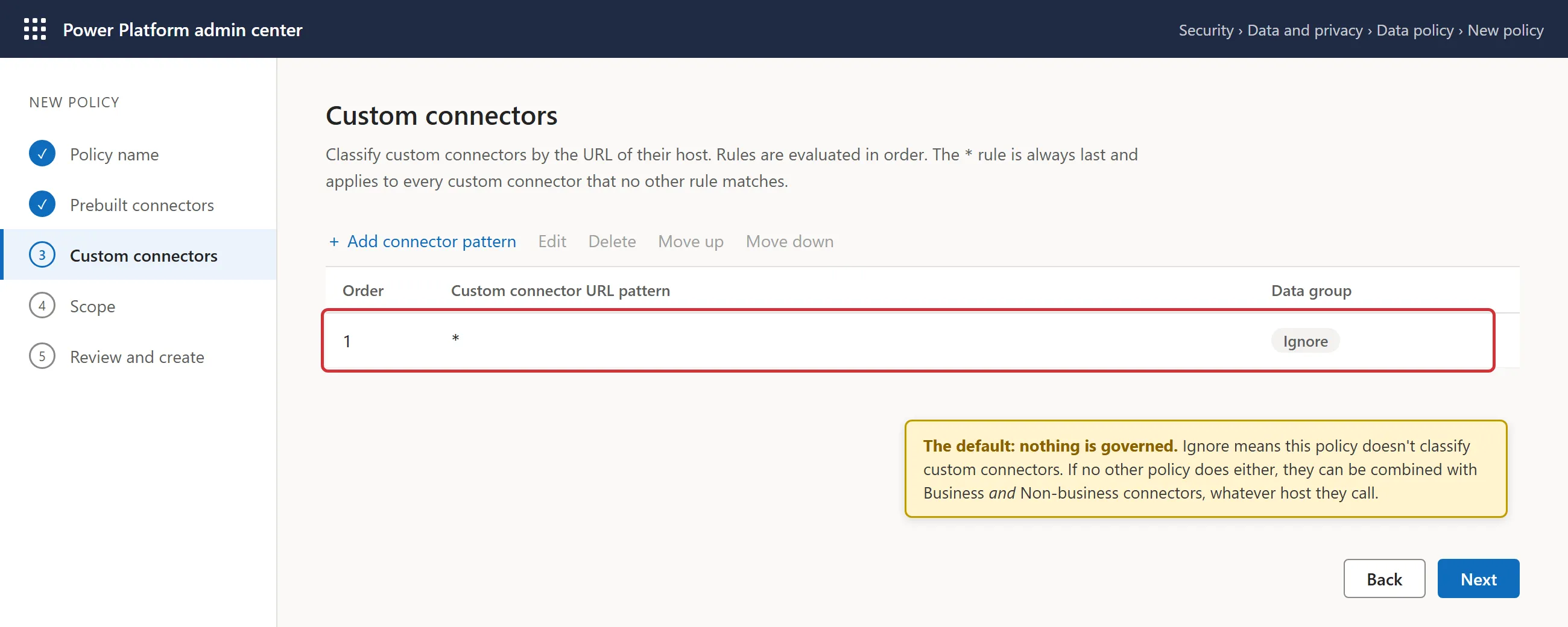Screen dimensions: 1568x627
Task: Open the Data and privacy breadcrumb
Action: click(1305, 30)
